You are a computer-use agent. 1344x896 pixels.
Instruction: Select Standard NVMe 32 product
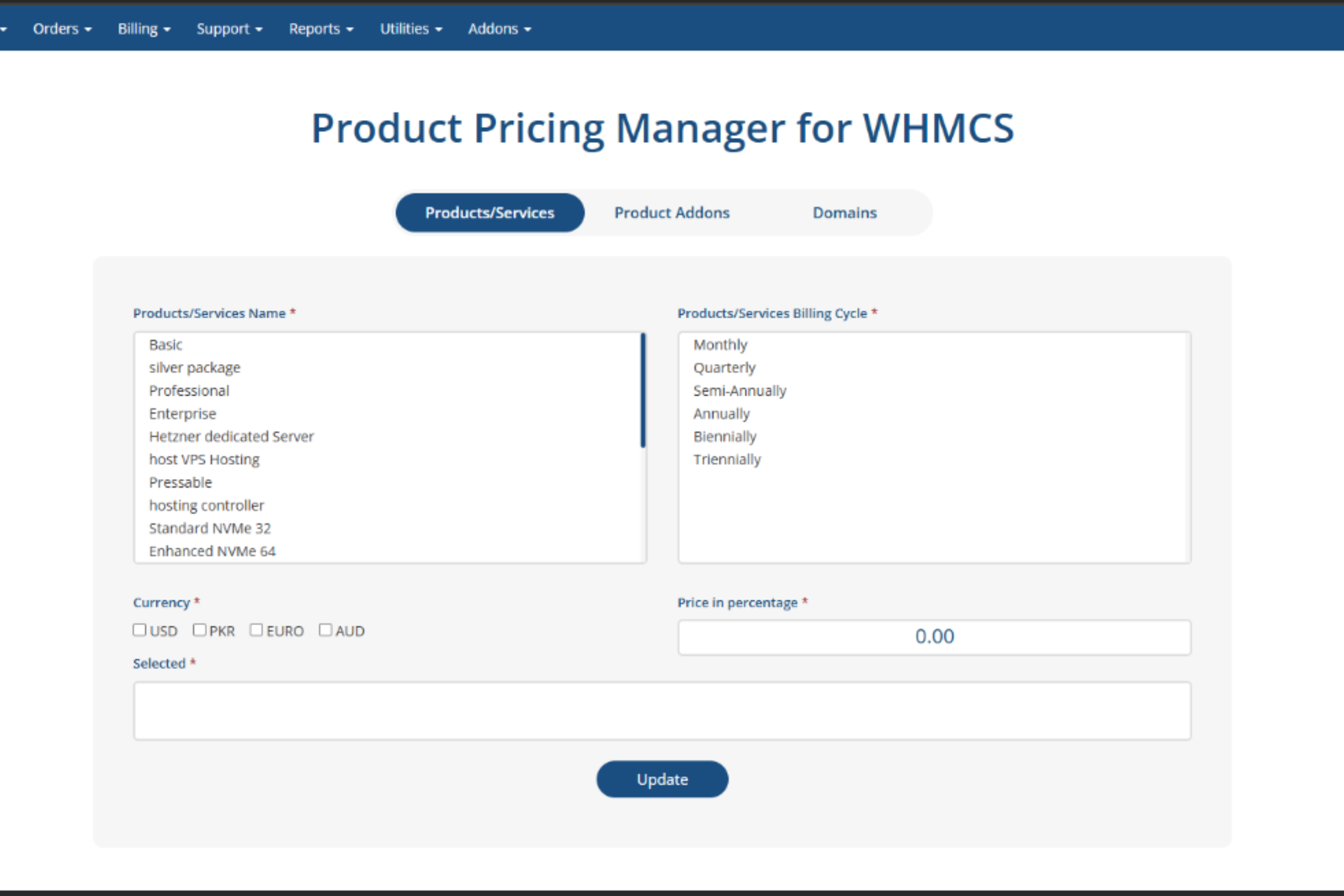pyautogui.click(x=209, y=528)
